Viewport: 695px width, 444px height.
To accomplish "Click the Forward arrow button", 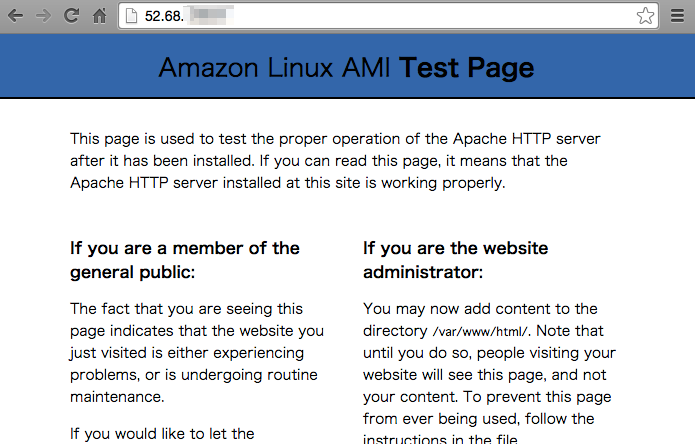I will [x=43, y=16].
